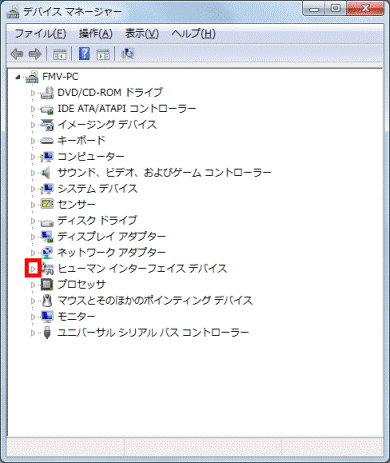Expand DVD/CD-ROM ドライブ node

(x=33, y=93)
